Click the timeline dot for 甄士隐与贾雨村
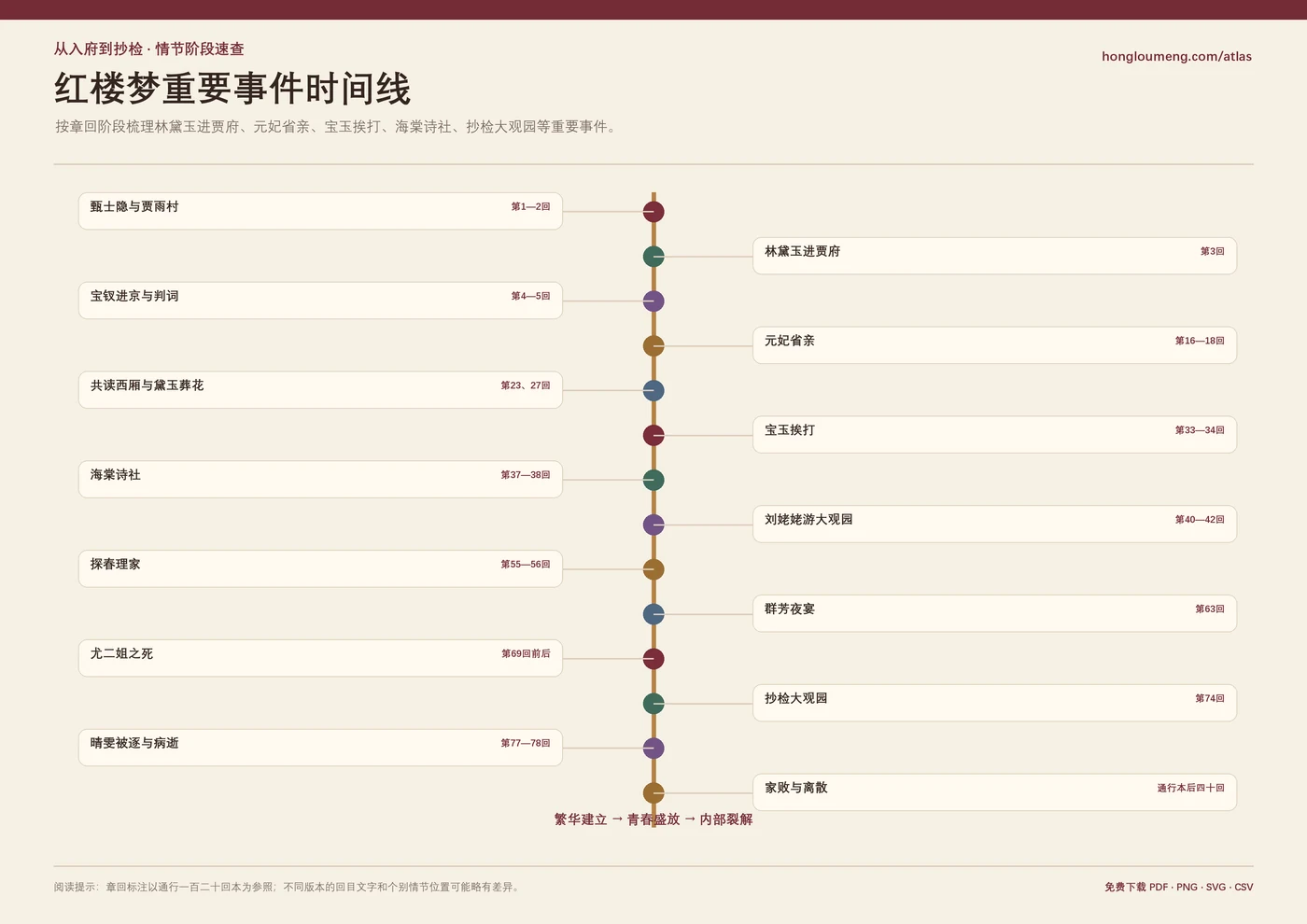The height and width of the screenshot is (924, 1307). pos(653,212)
